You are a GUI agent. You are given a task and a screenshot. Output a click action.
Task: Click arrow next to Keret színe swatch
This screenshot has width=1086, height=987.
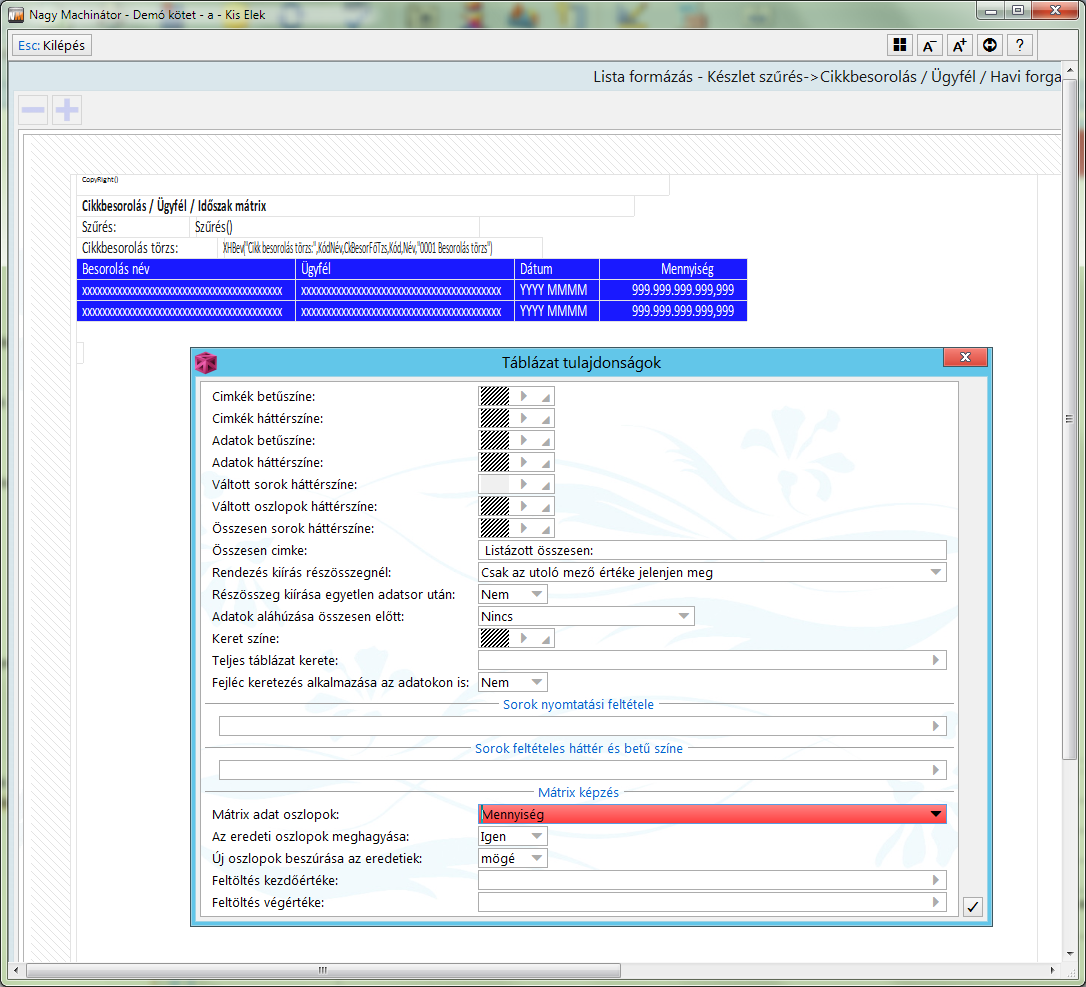coord(524,639)
